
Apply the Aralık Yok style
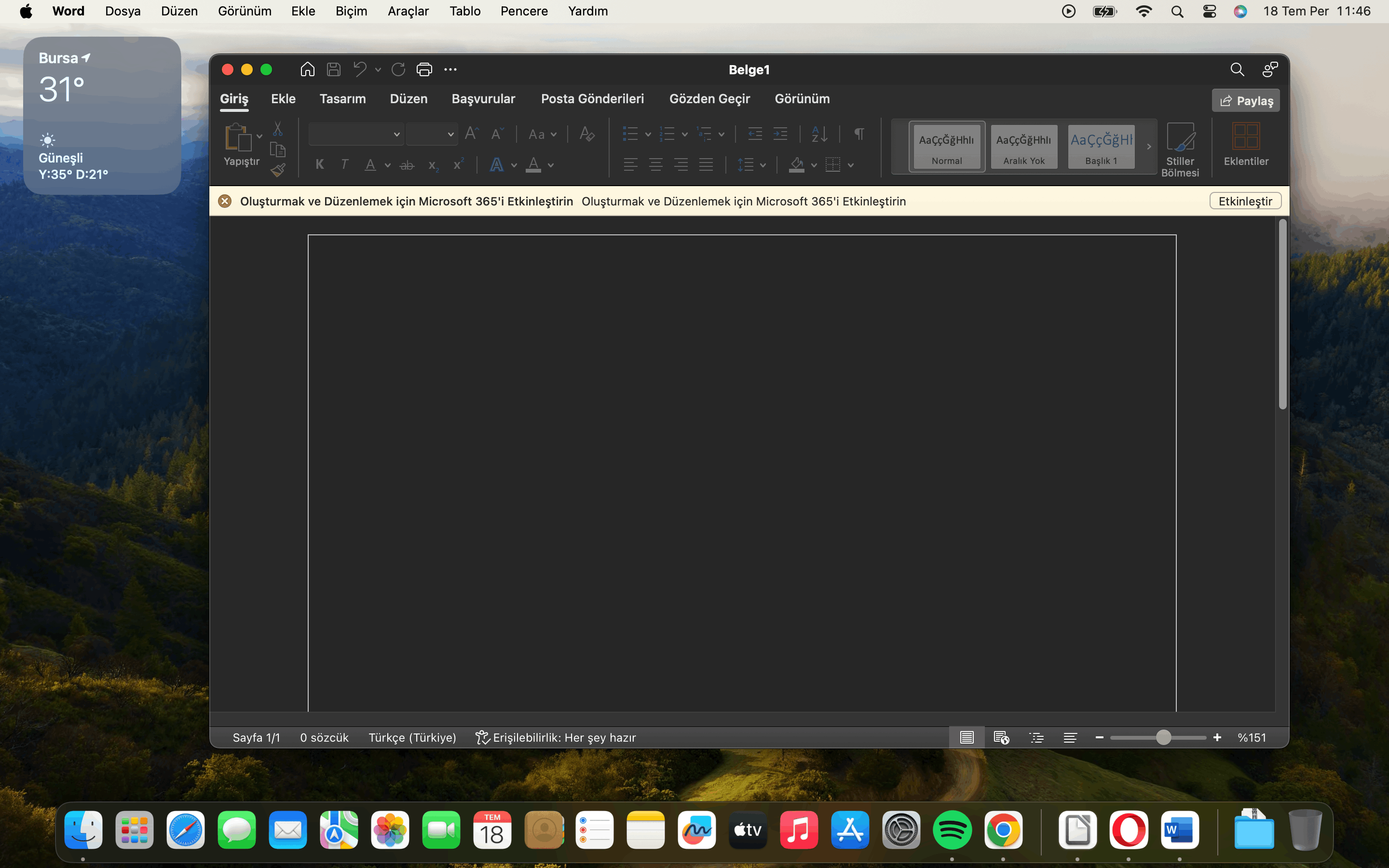click(x=1024, y=147)
